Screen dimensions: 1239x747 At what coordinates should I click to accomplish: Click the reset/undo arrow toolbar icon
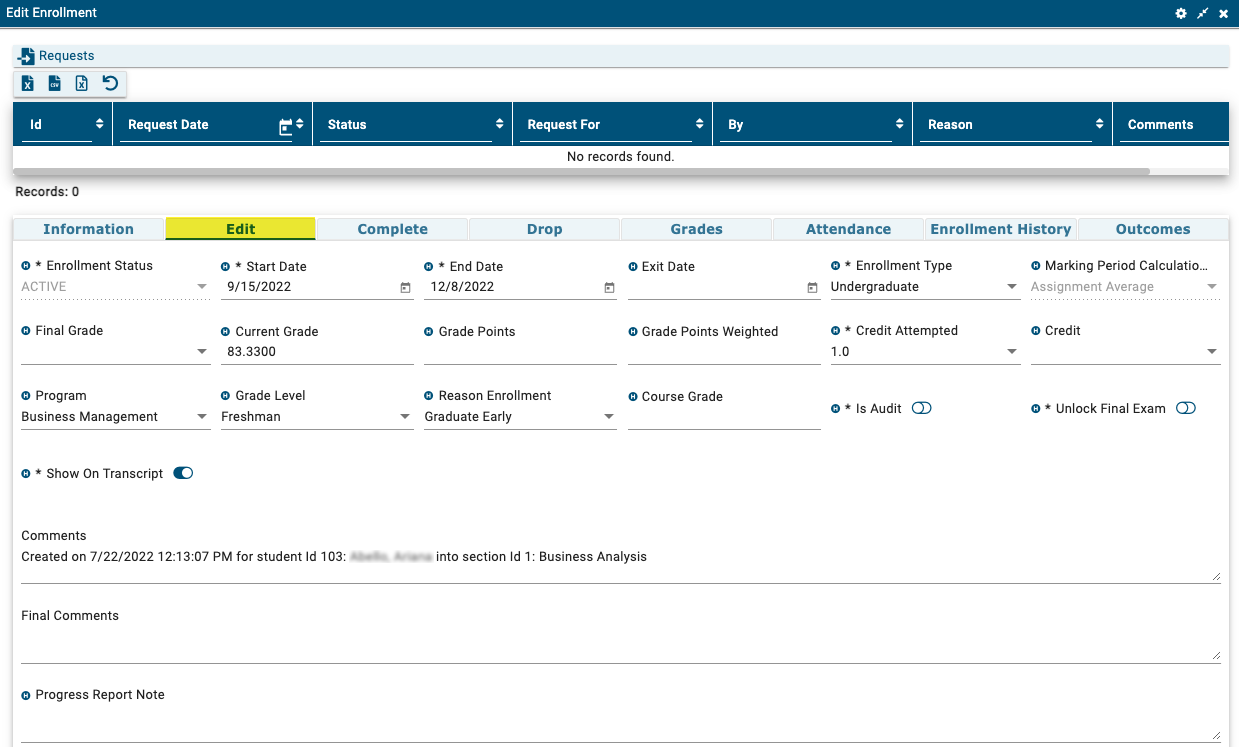(x=110, y=84)
